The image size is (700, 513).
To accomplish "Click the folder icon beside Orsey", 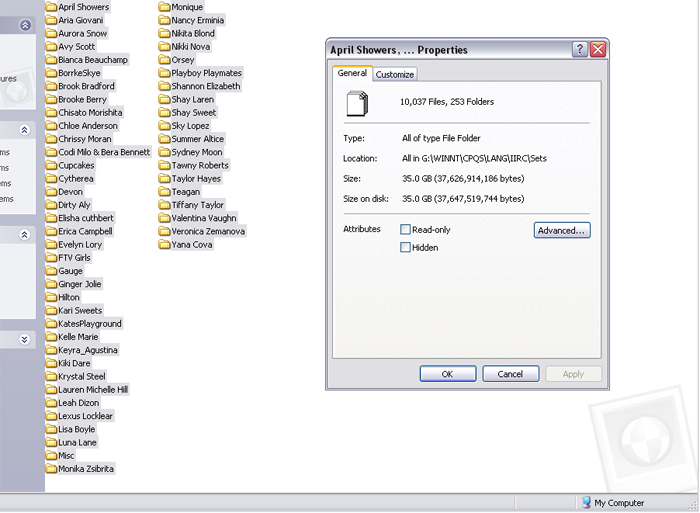I will point(165,59).
